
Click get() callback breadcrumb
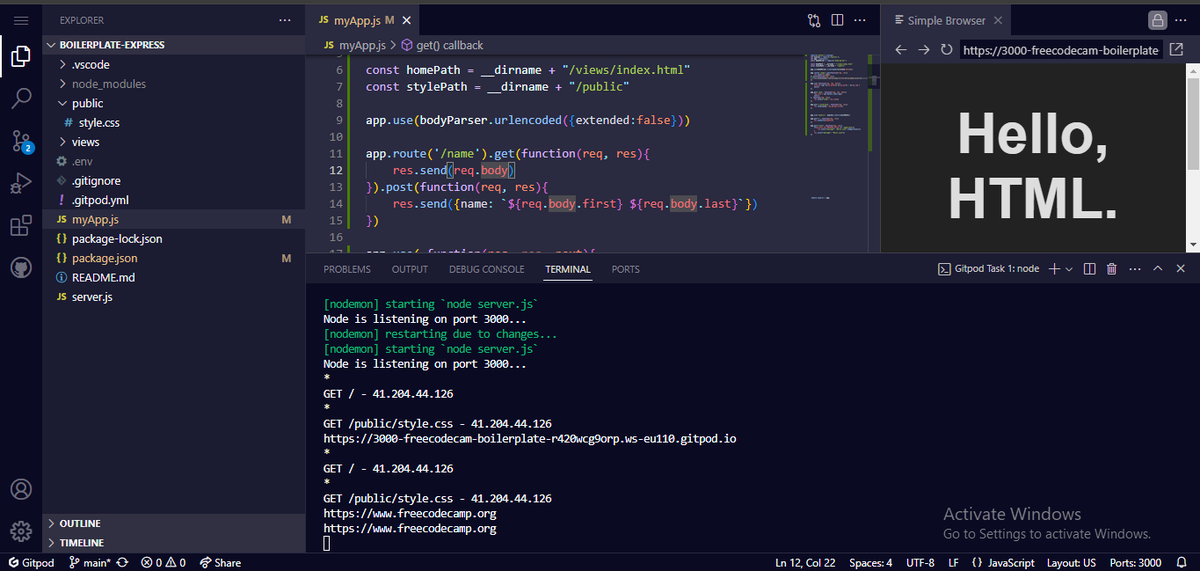[441, 45]
